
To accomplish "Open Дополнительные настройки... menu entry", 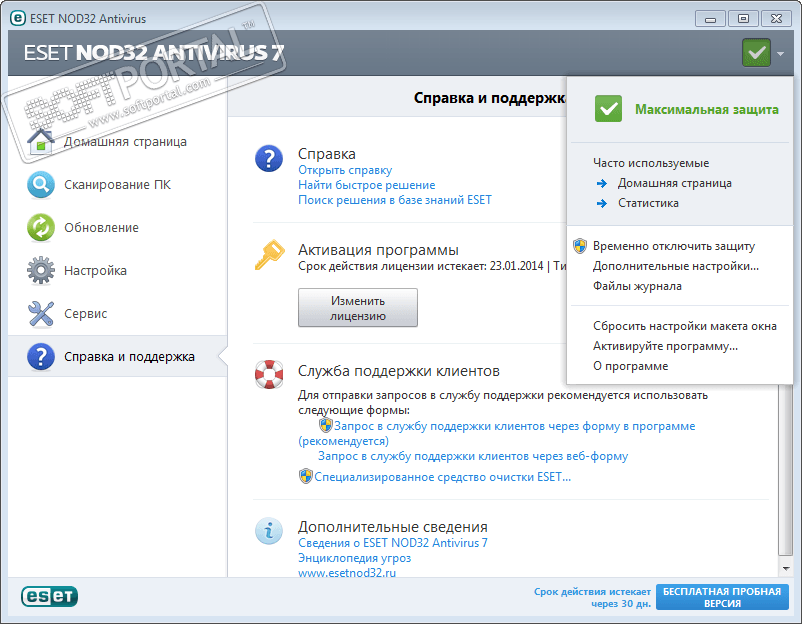I will (676, 266).
